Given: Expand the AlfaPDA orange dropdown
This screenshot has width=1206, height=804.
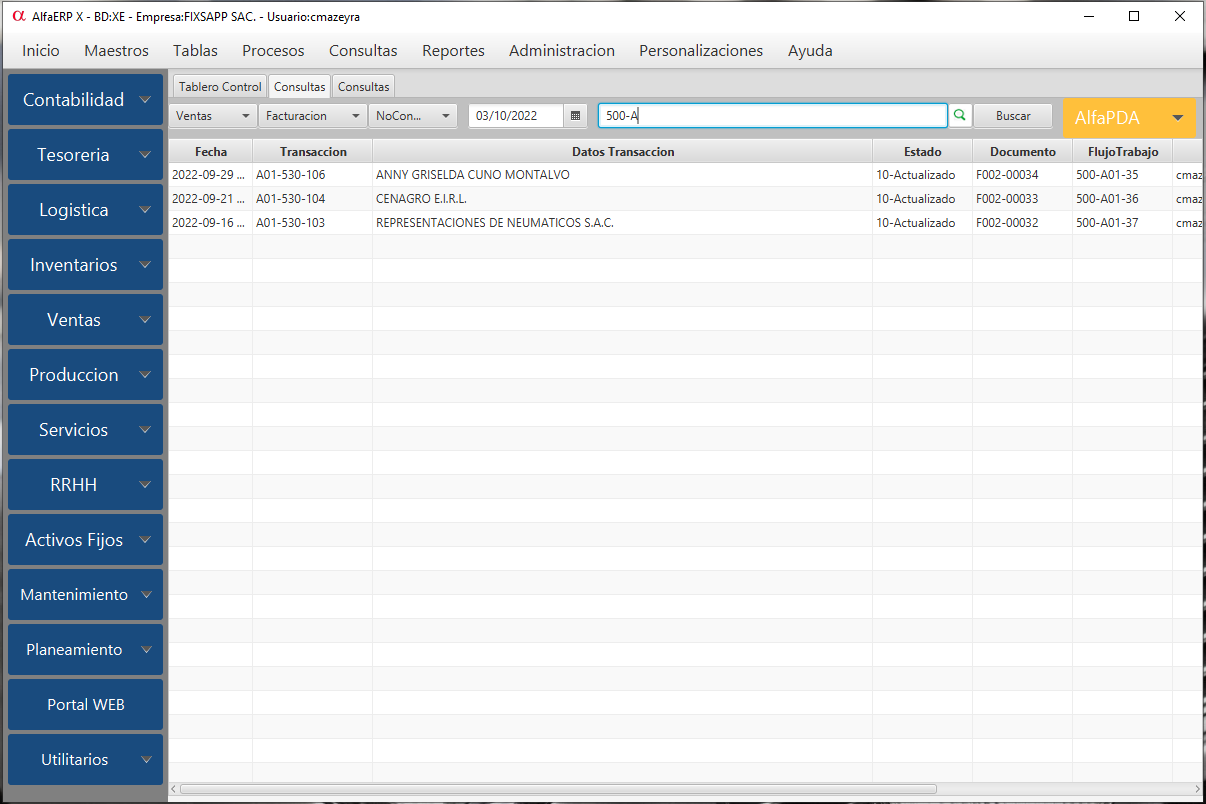Looking at the screenshot, I should tap(1129, 118).
